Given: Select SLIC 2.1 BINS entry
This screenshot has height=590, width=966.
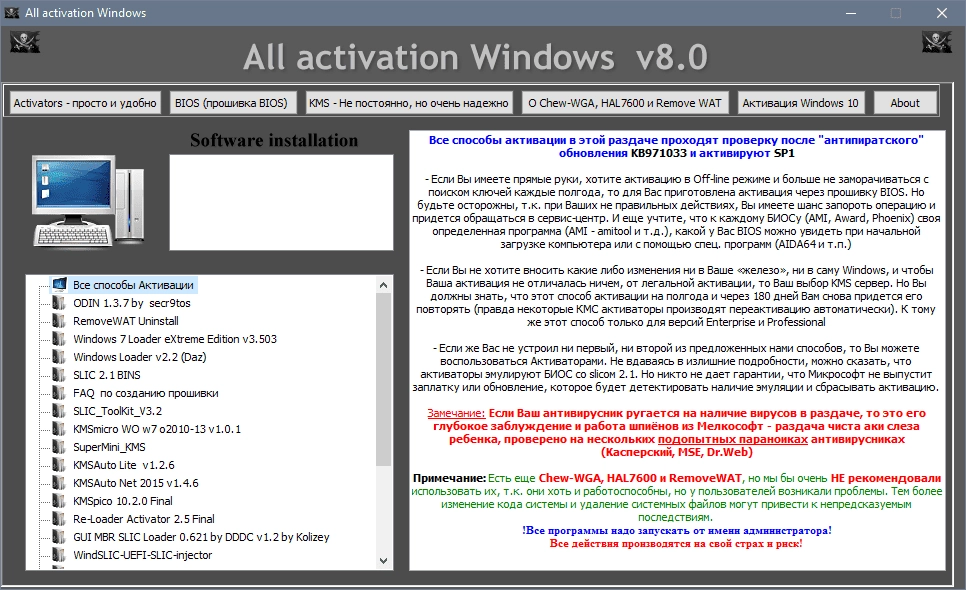Looking at the screenshot, I should click(107, 375).
